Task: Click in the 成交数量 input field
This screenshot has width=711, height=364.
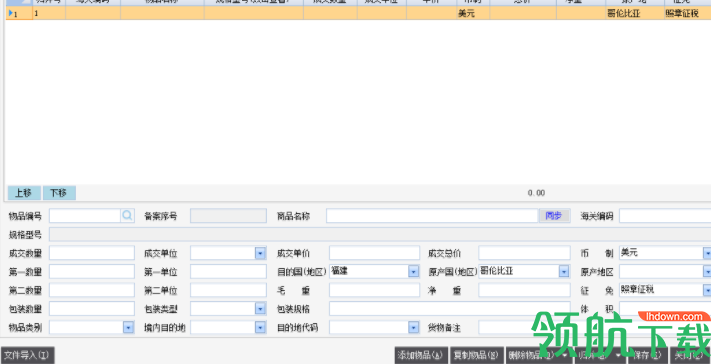Action: [92, 253]
